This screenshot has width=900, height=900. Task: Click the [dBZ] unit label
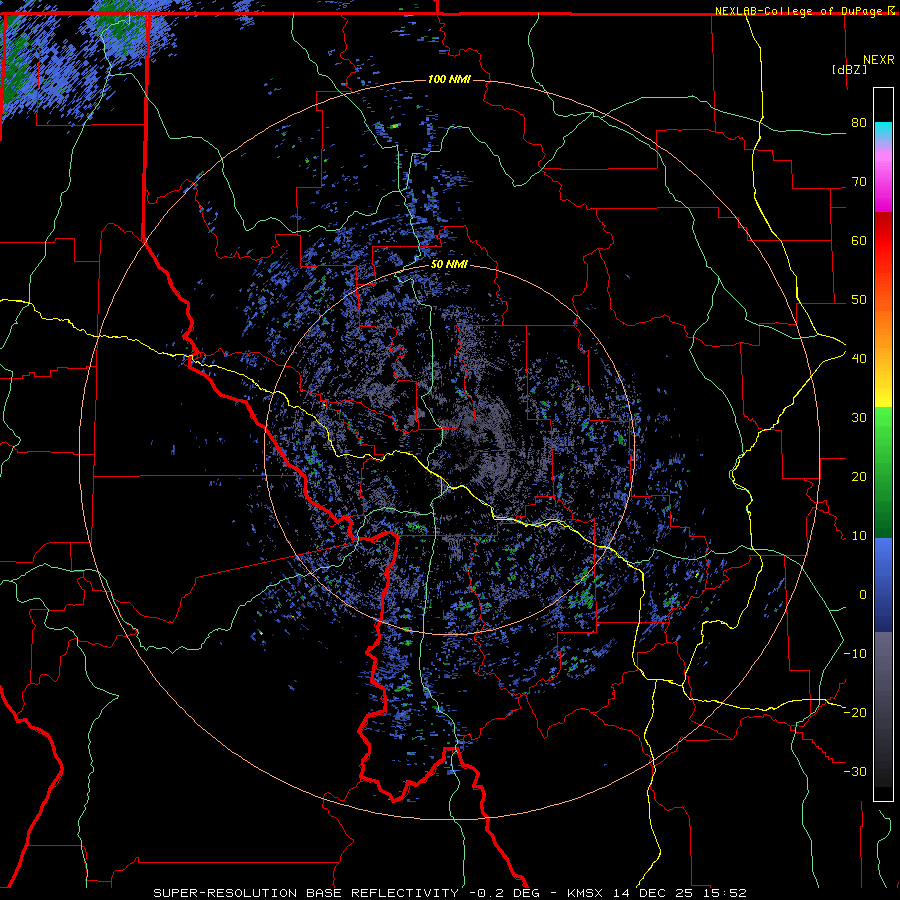pyautogui.click(x=849, y=69)
